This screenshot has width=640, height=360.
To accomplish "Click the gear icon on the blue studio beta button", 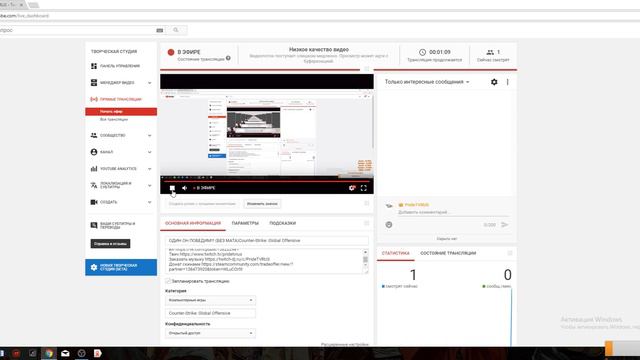I will (x=94, y=267).
